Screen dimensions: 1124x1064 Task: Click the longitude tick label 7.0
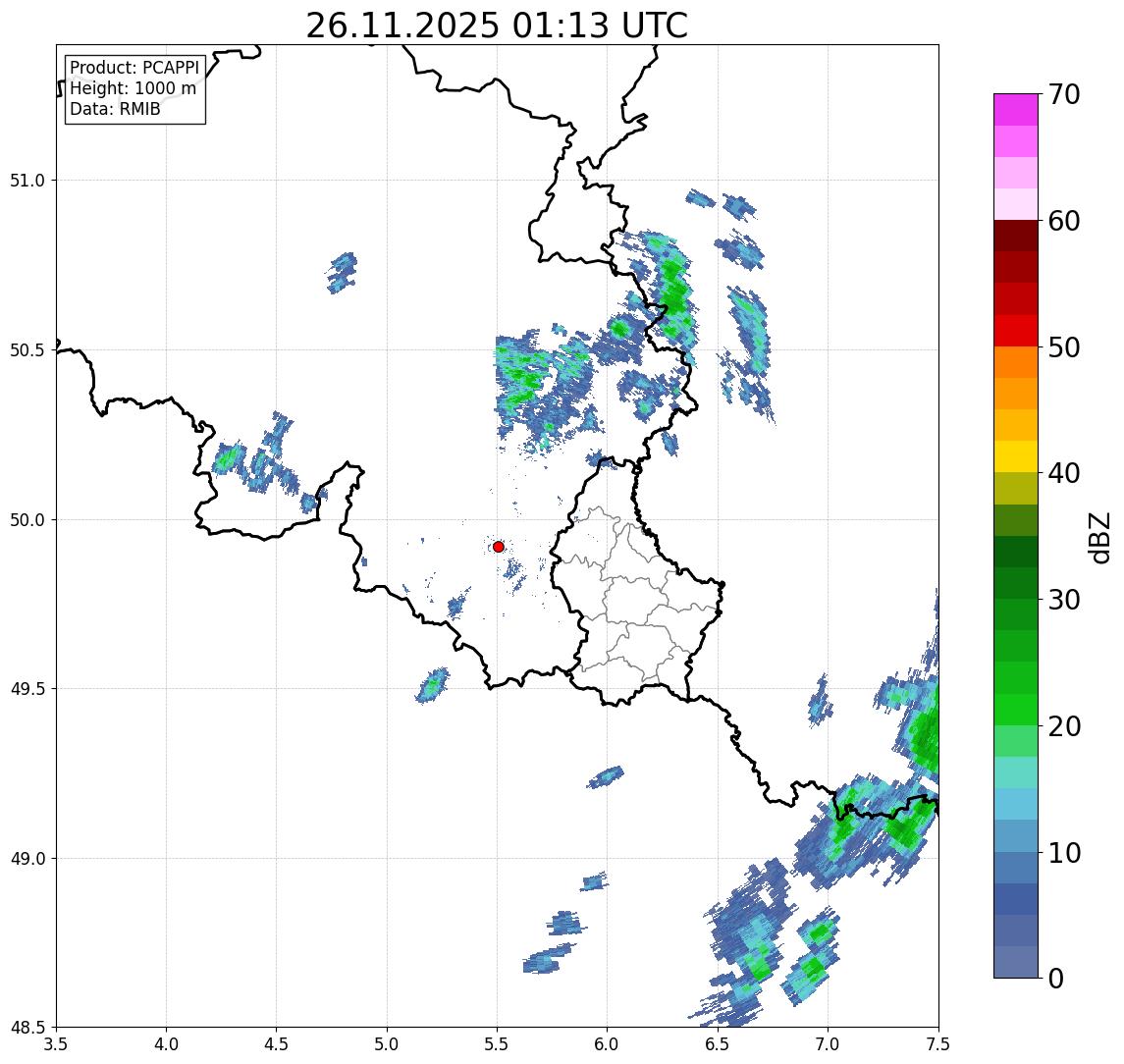coord(828,1044)
